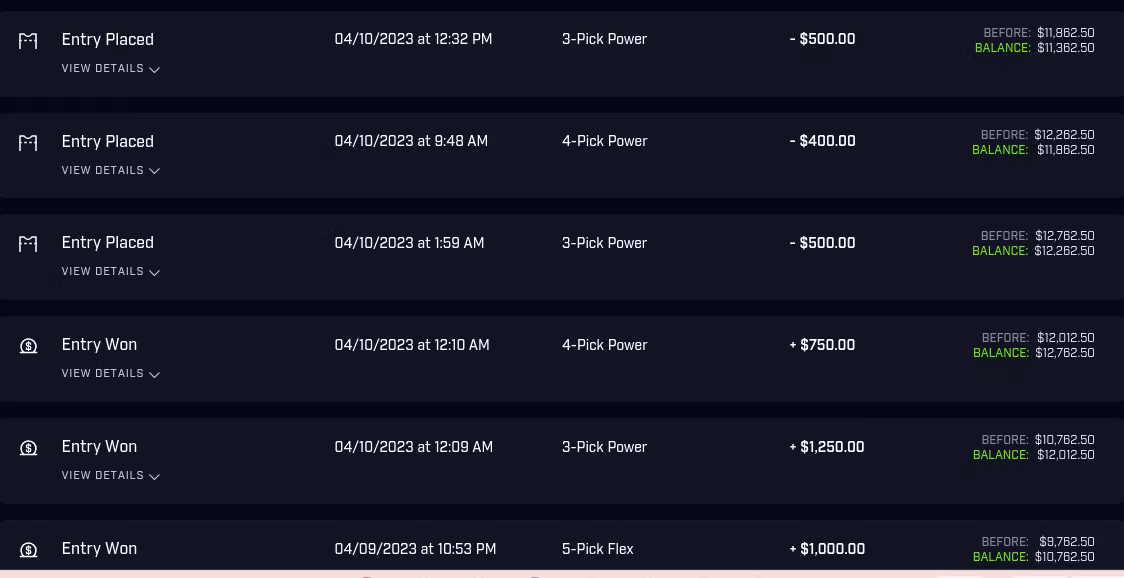Select the + $1,250.00 winning amount
The height and width of the screenshot is (578, 1124).
coord(827,447)
